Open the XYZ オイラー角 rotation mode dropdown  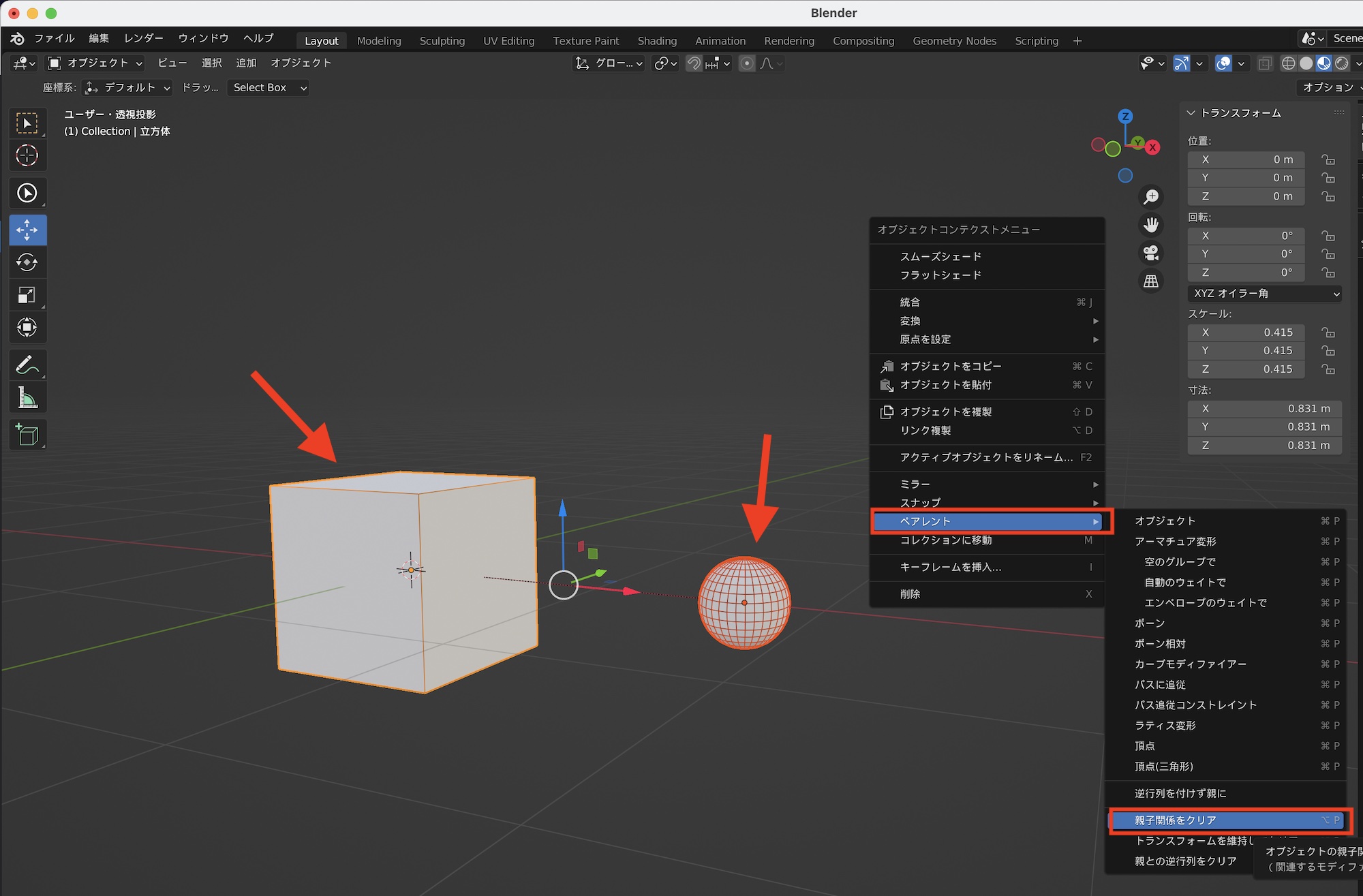point(1265,294)
